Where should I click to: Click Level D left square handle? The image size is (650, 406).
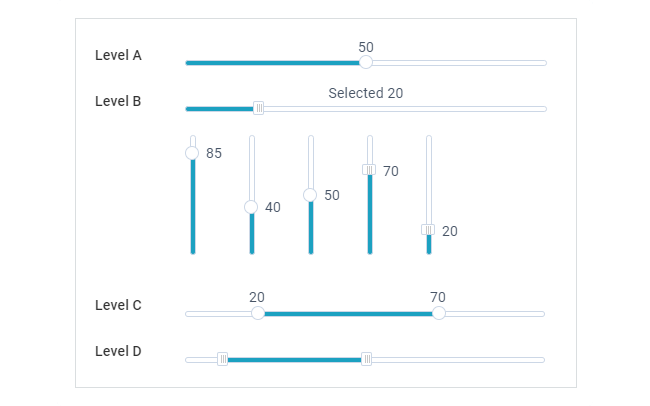click(x=223, y=359)
